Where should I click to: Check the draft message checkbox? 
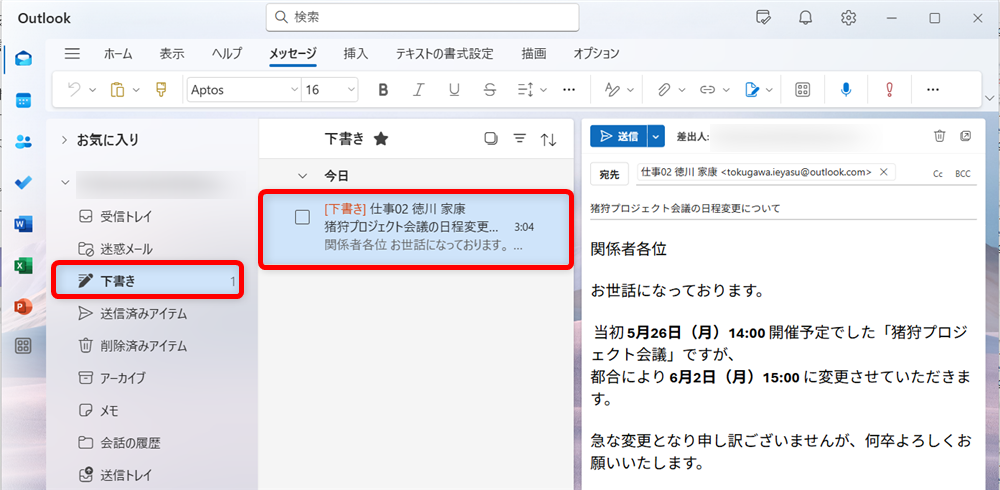[302, 218]
